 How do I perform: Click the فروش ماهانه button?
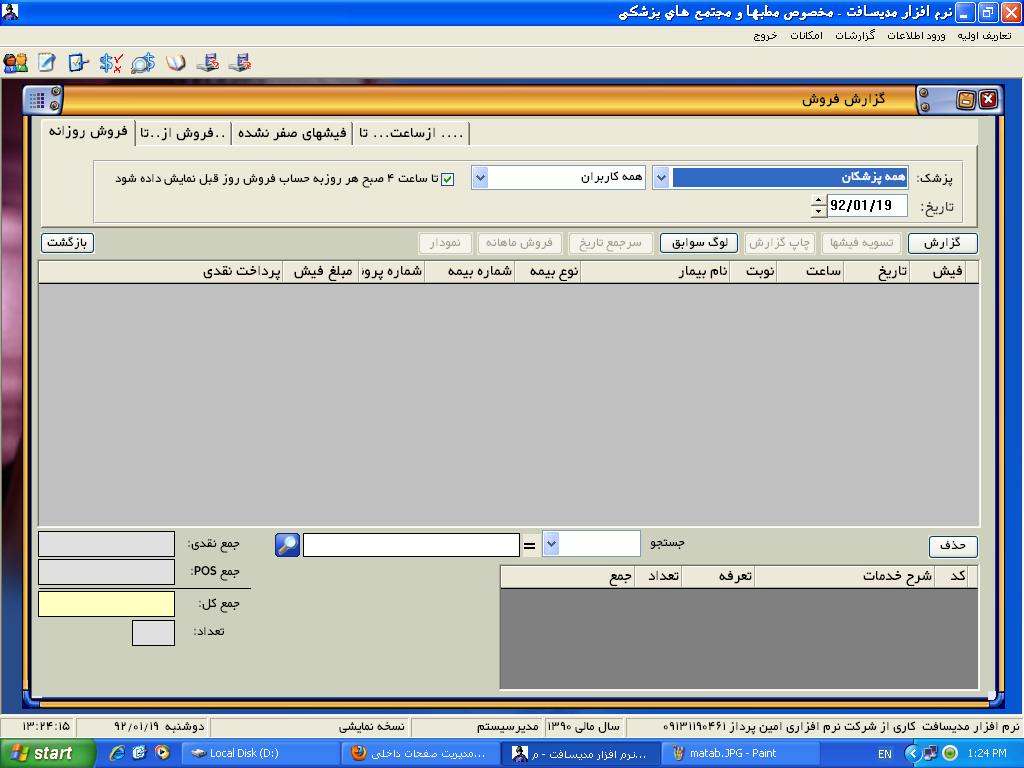coord(519,243)
